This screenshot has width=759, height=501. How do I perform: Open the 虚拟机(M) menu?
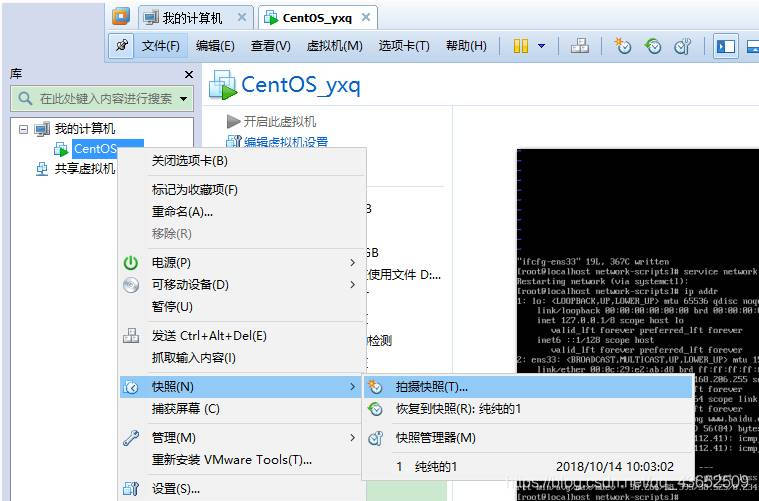334,46
